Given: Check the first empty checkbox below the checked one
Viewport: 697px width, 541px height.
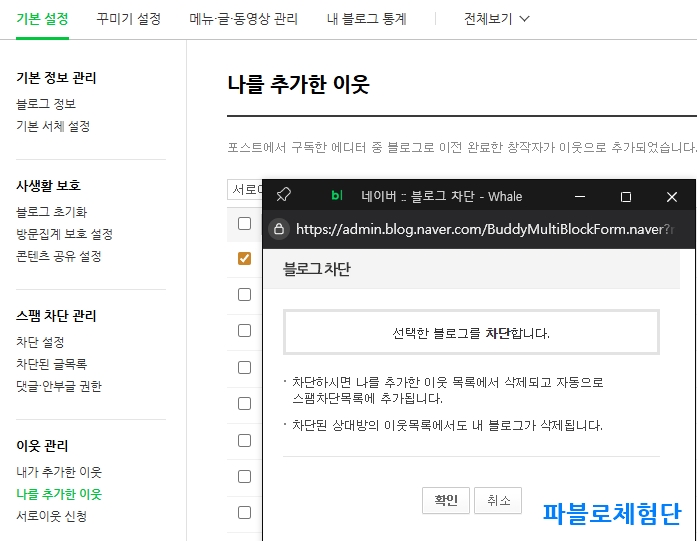Looking at the screenshot, I should pyautogui.click(x=244, y=294).
